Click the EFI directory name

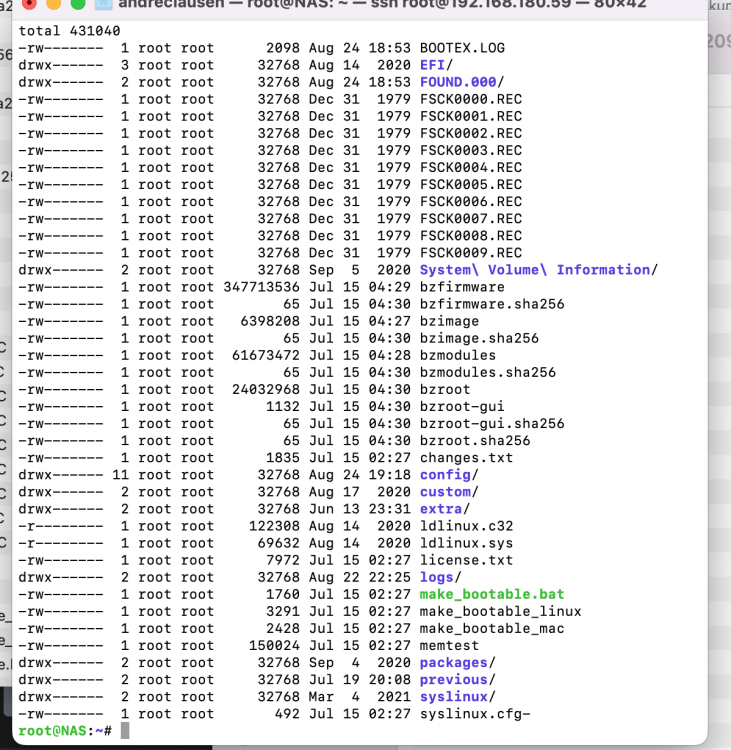coord(432,65)
